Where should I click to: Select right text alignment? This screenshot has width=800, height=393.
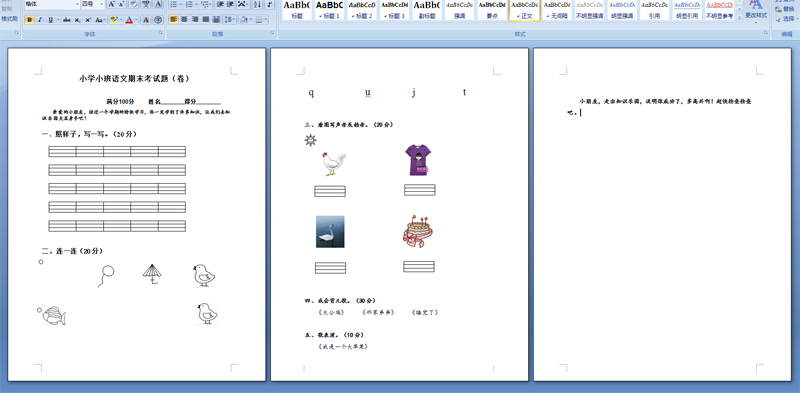(x=195, y=19)
